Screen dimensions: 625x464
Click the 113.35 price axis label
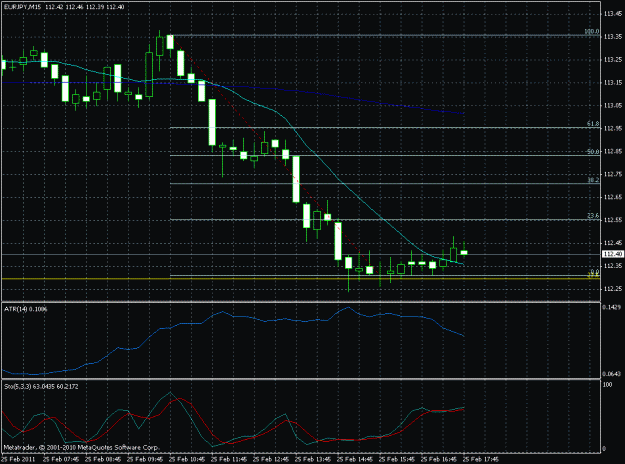pyautogui.click(x=613, y=37)
